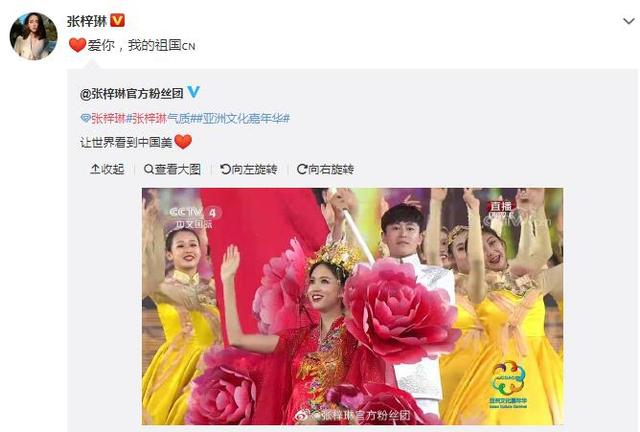Click the red heart emoji before 爱你
The image size is (640, 432).
pyautogui.click(x=77, y=45)
